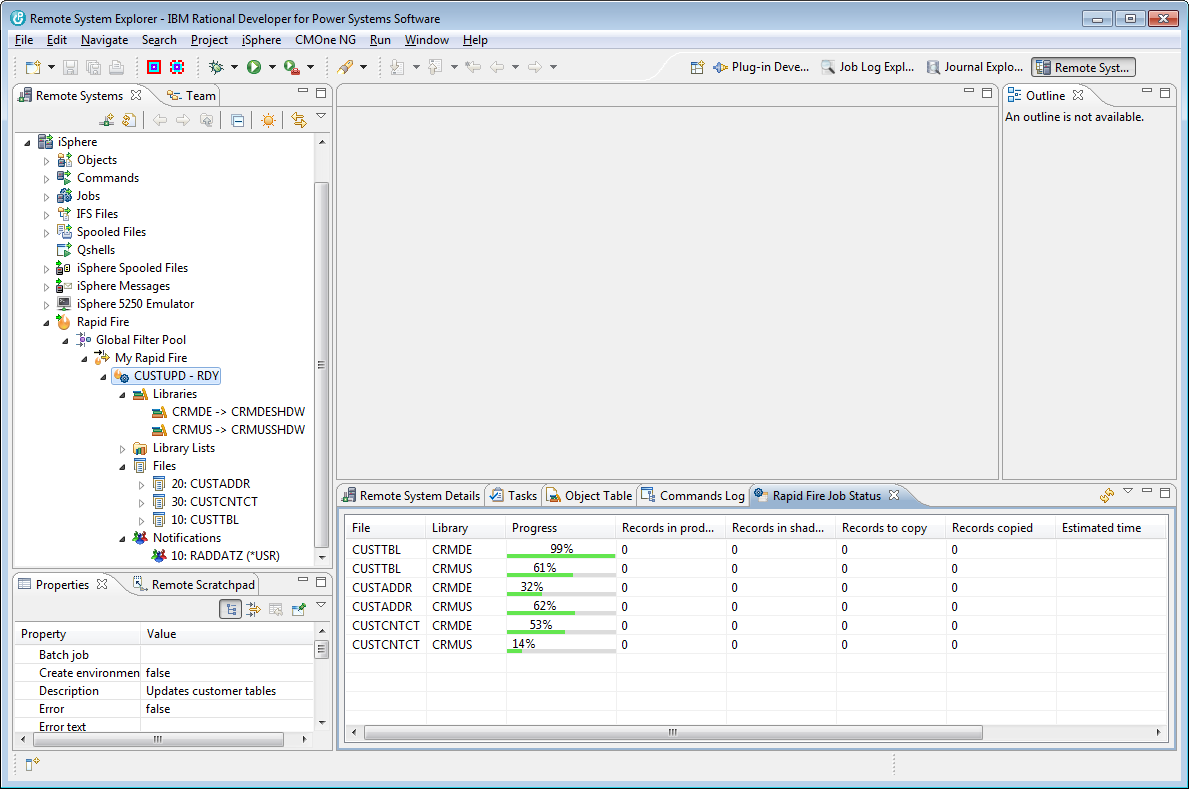This screenshot has height=789, width=1189.
Task: Switch to Job Log Explorer perspective
Action: 867,67
